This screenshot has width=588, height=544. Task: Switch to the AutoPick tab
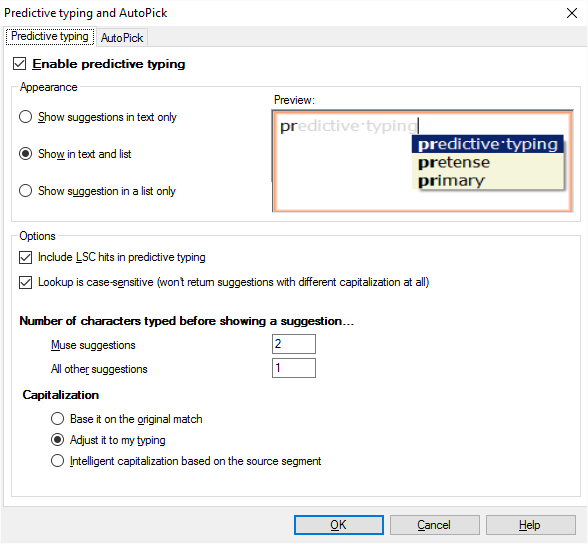[x=122, y=38]
